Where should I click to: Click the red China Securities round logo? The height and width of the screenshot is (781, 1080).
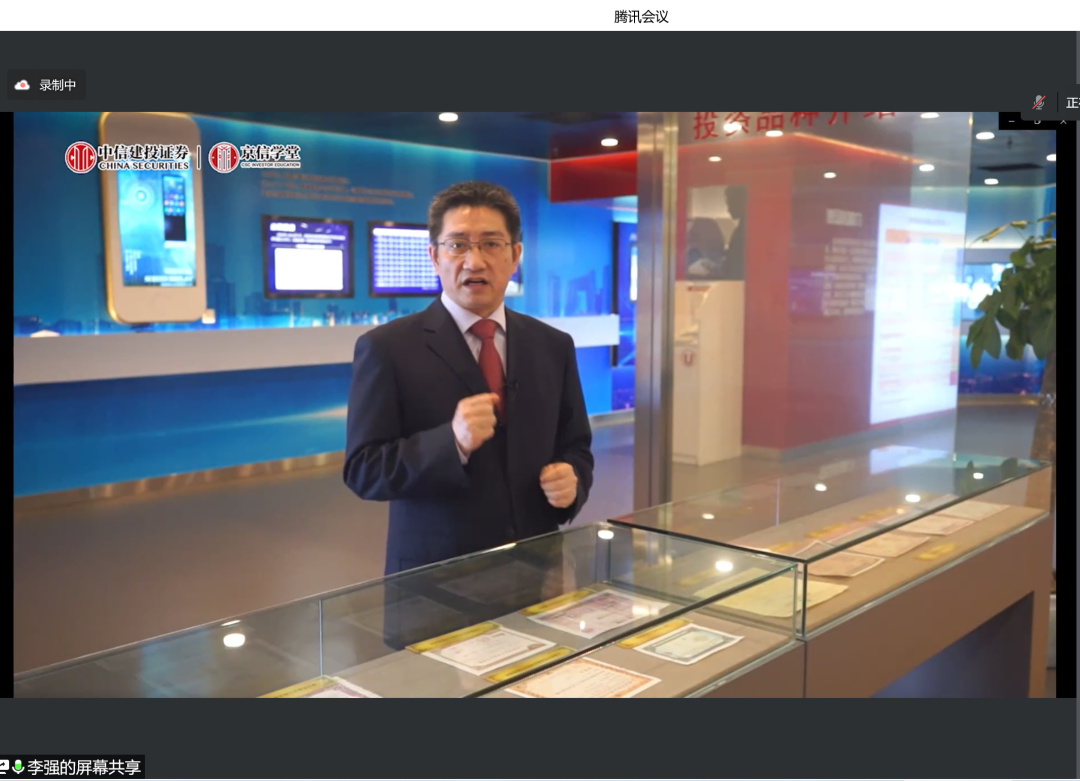80,157
